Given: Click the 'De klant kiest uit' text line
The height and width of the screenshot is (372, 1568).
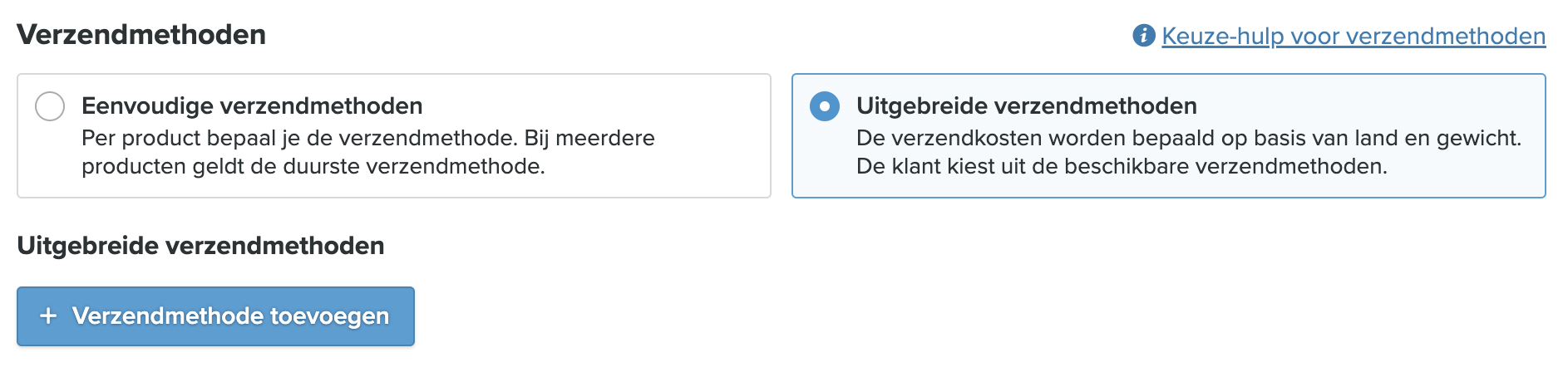Looking at the screenshot, I should coord(1122,166).
